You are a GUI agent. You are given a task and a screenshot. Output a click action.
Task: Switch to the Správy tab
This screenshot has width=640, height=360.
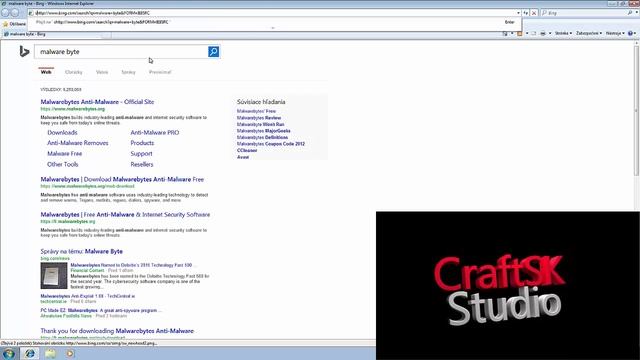[128, 72]
